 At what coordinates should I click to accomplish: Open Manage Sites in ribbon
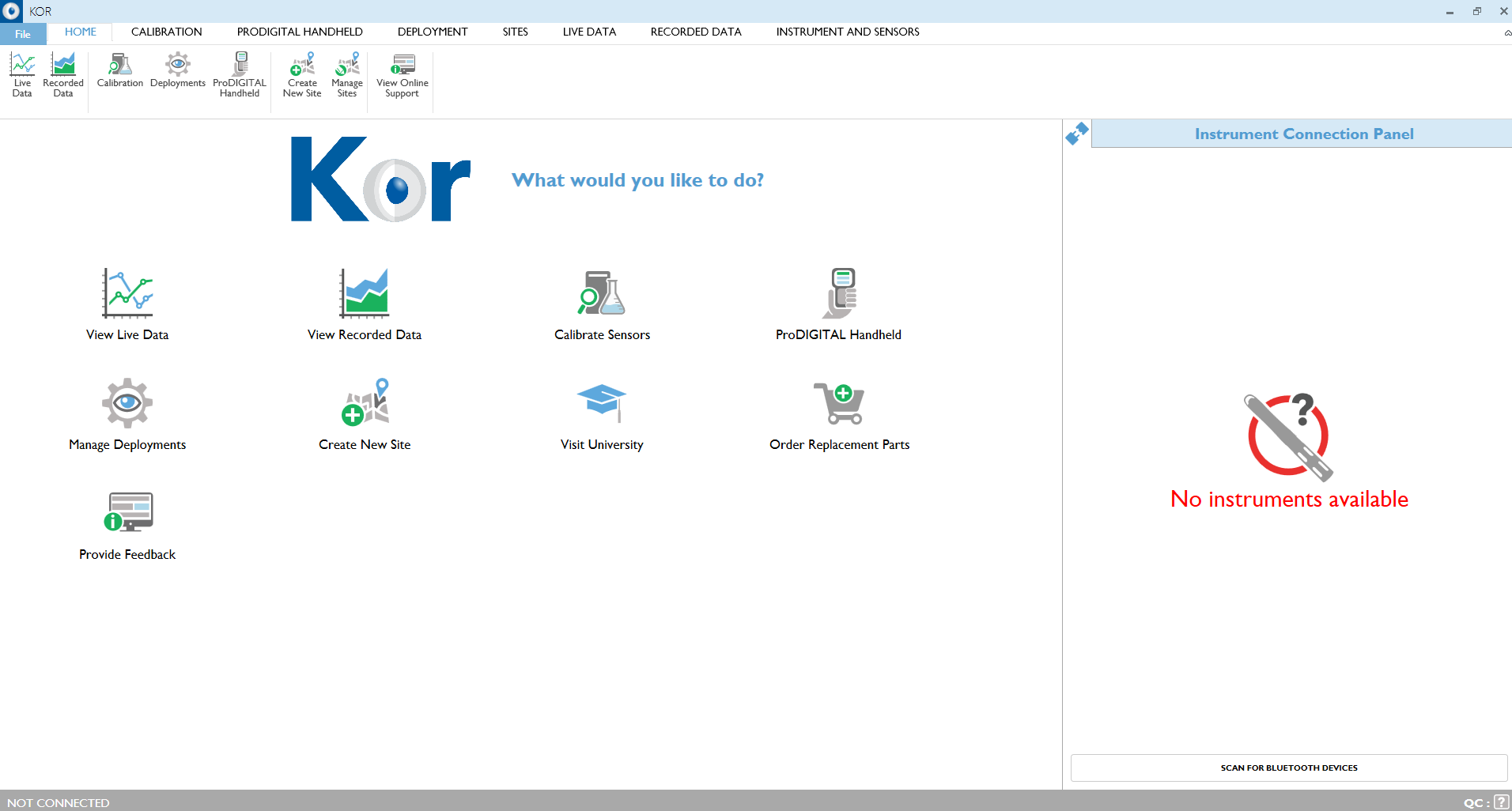point(347,74)
